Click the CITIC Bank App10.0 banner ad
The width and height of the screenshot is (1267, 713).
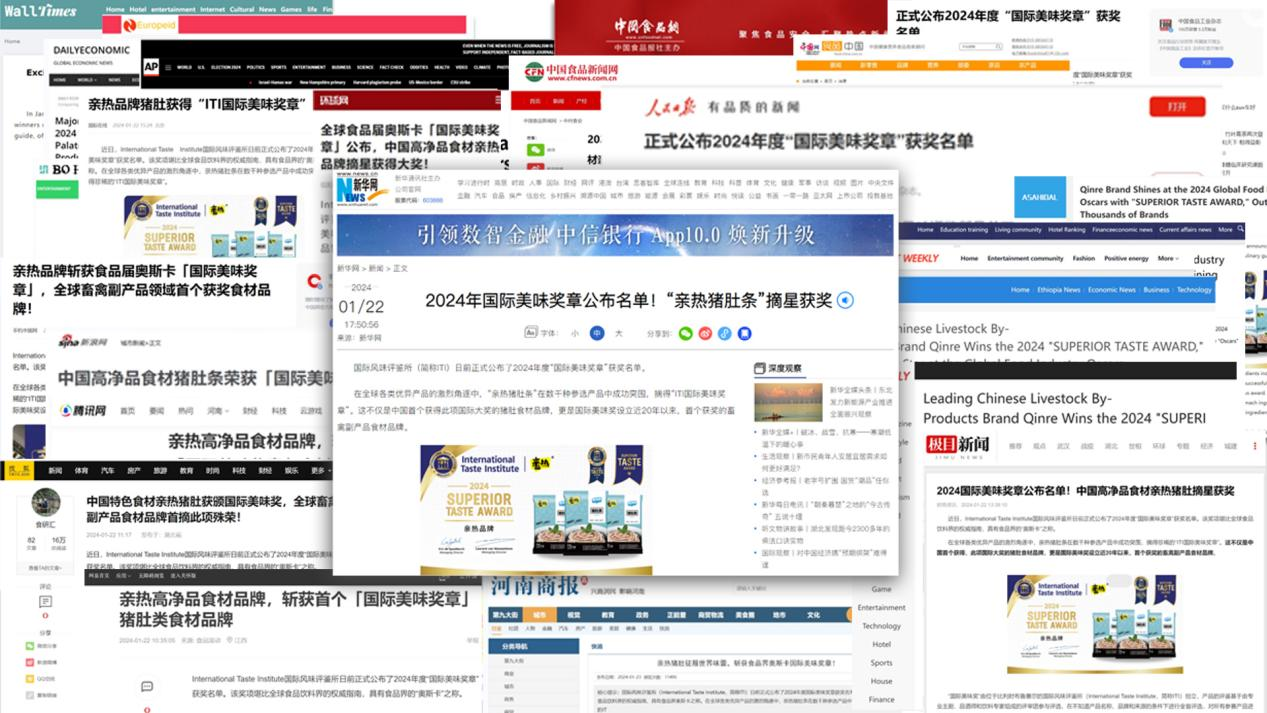tap(615, 235)
